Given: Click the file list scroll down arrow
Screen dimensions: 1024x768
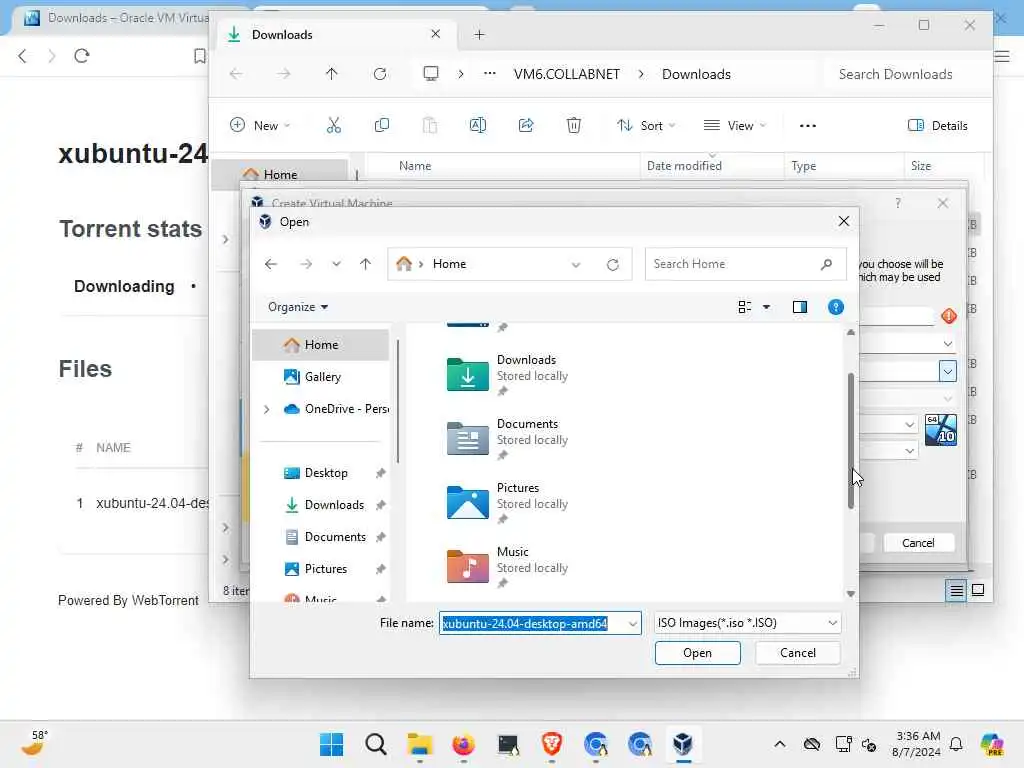Looking at the screenshot, I should click(851, 594).
